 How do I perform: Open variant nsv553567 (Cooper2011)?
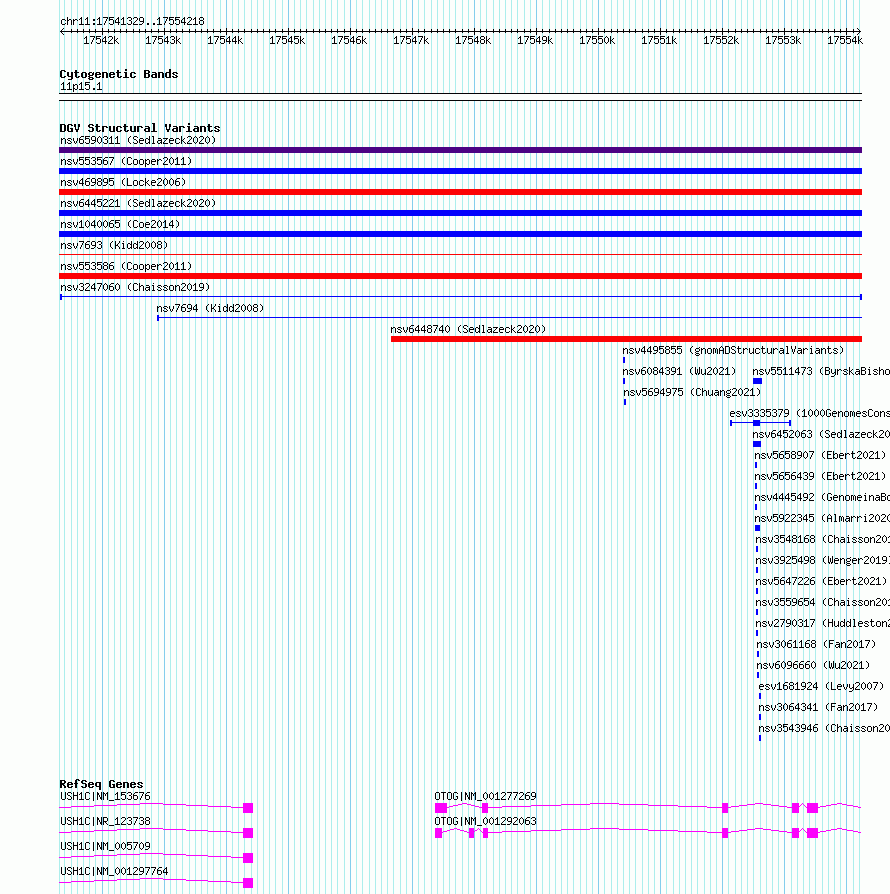click(x=126, y=161)
